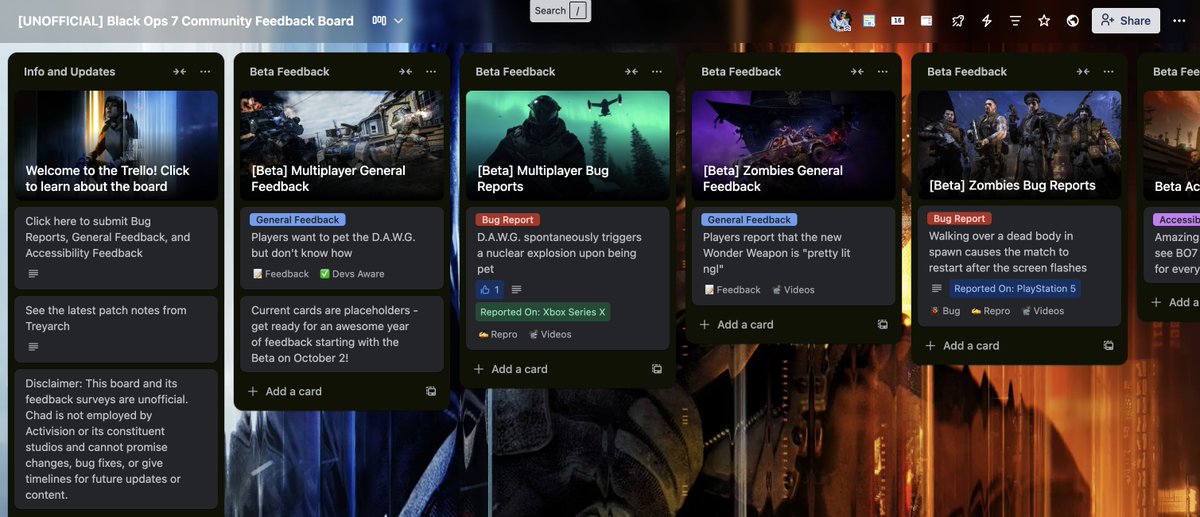Open the board Filter icon

pos(1016,21)
